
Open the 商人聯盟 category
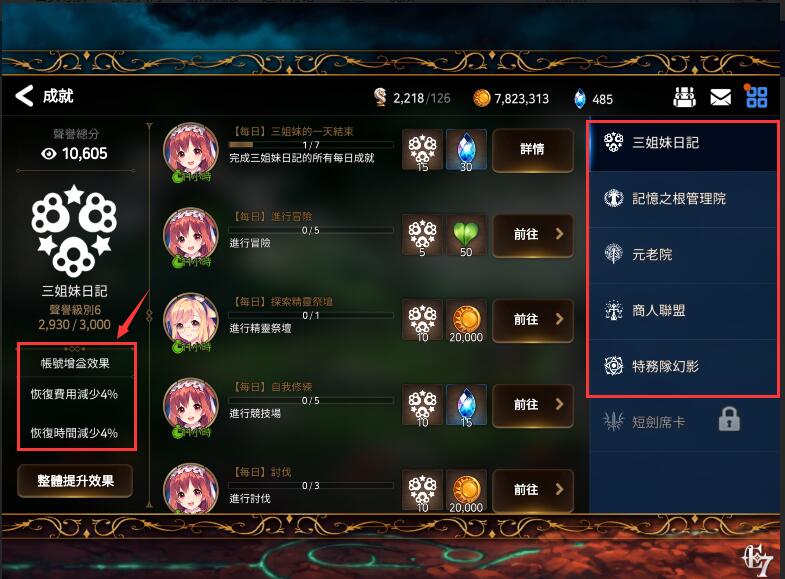[683, 311]
